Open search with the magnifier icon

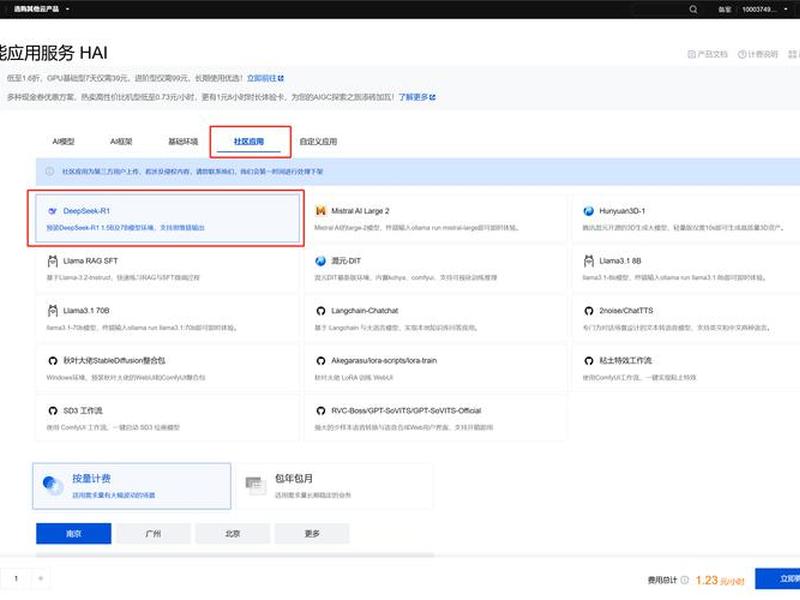[693, 9]
